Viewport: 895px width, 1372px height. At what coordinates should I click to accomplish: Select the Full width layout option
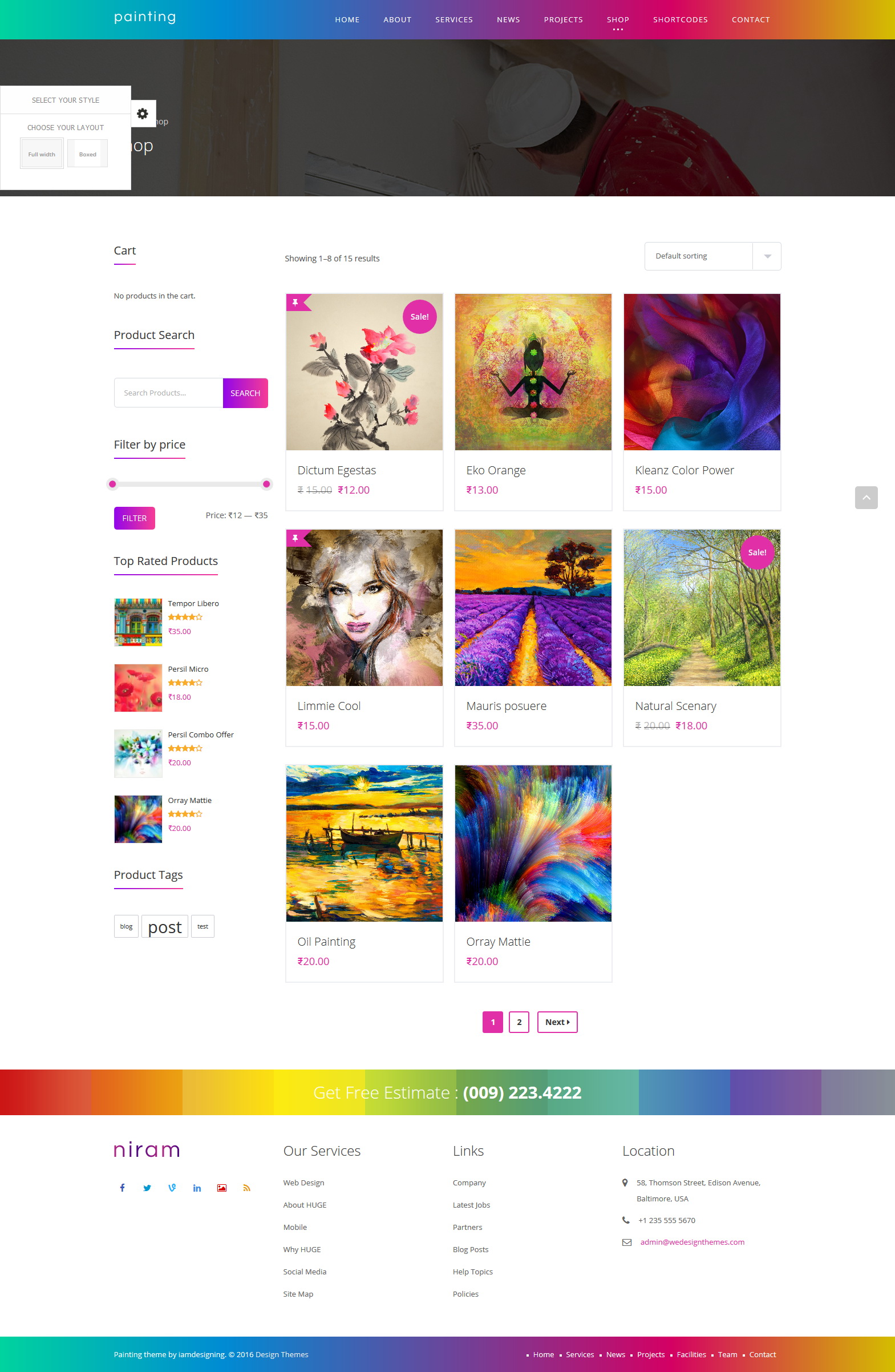click(42, 154)
